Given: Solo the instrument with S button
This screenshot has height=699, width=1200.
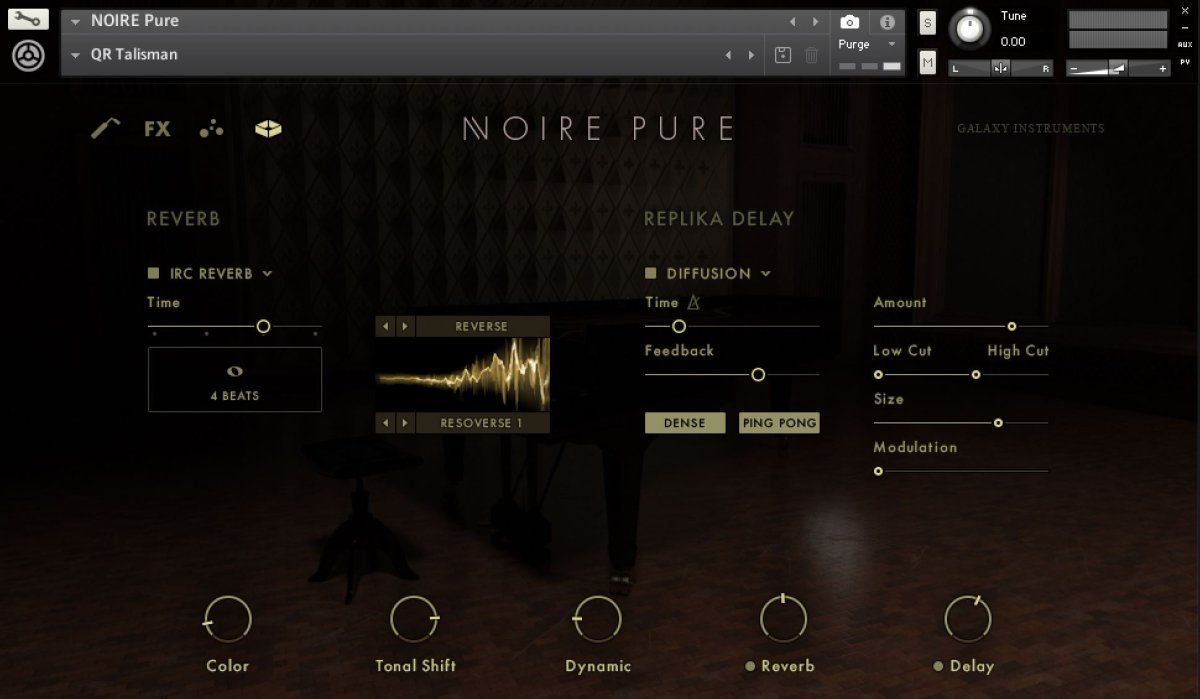Looking at the screenshot, I should pos(928,24).
